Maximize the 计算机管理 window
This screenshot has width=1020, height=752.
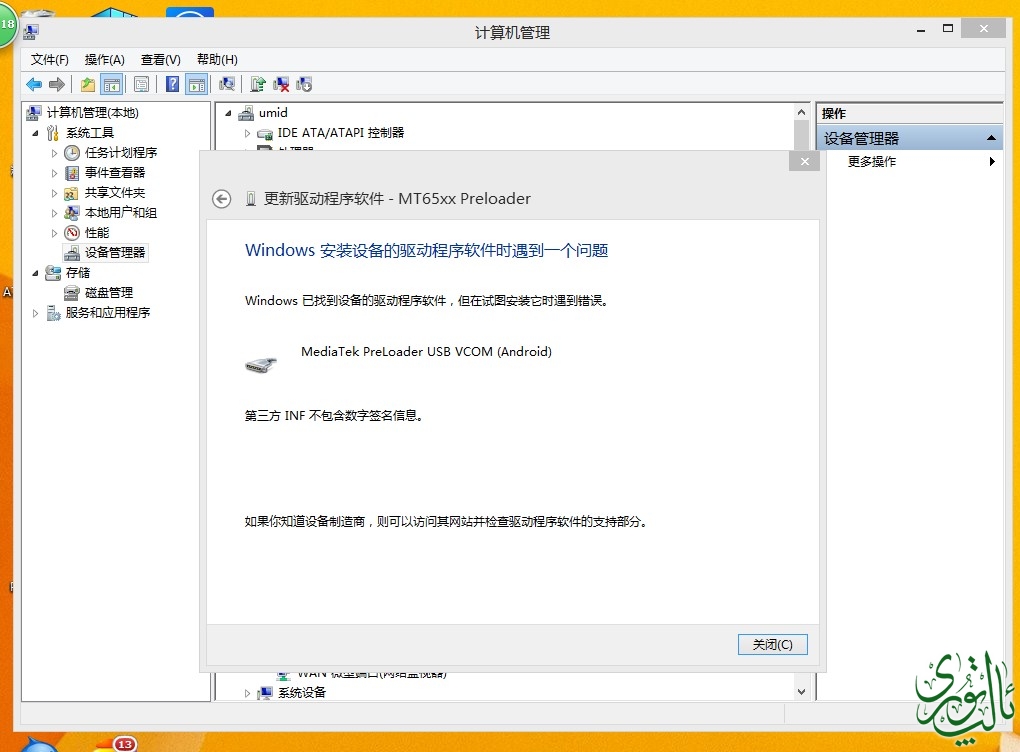point(948,29)
